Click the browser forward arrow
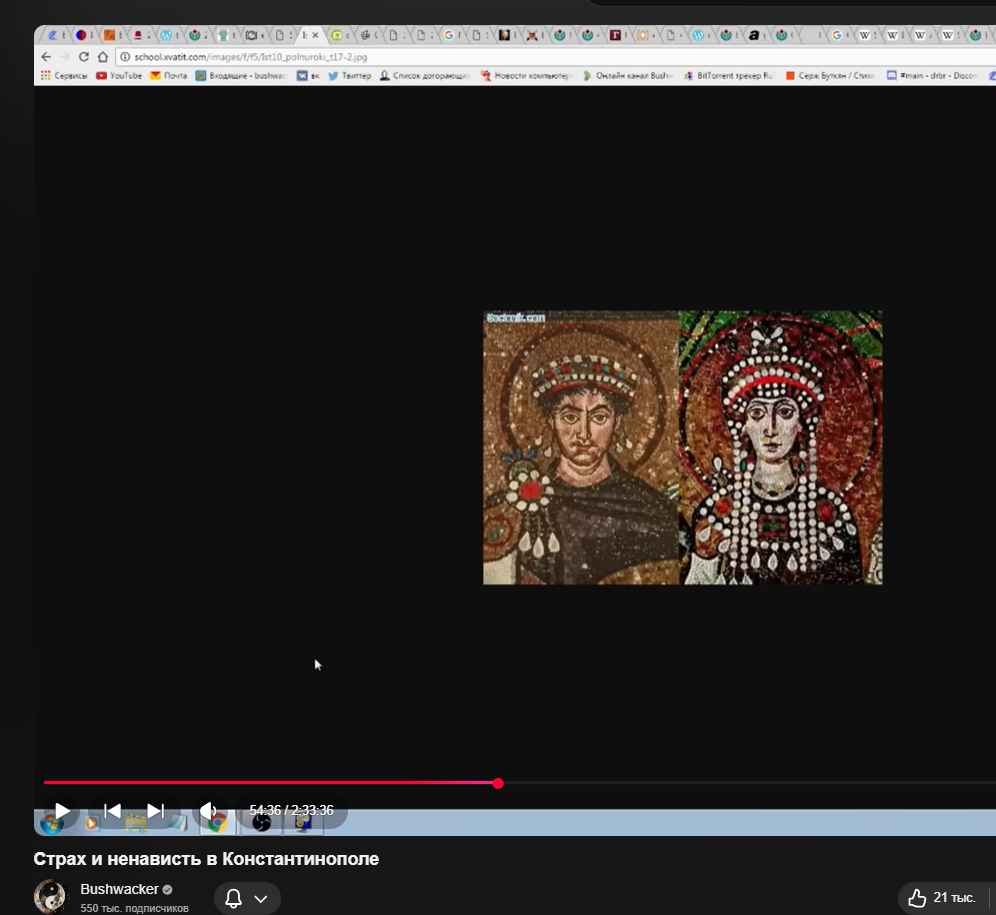 coord(64,57)
